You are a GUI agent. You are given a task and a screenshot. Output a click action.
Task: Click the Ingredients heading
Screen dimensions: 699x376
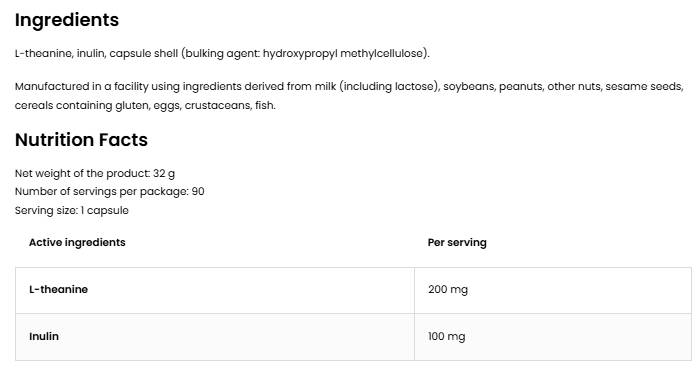click(67, 21)
